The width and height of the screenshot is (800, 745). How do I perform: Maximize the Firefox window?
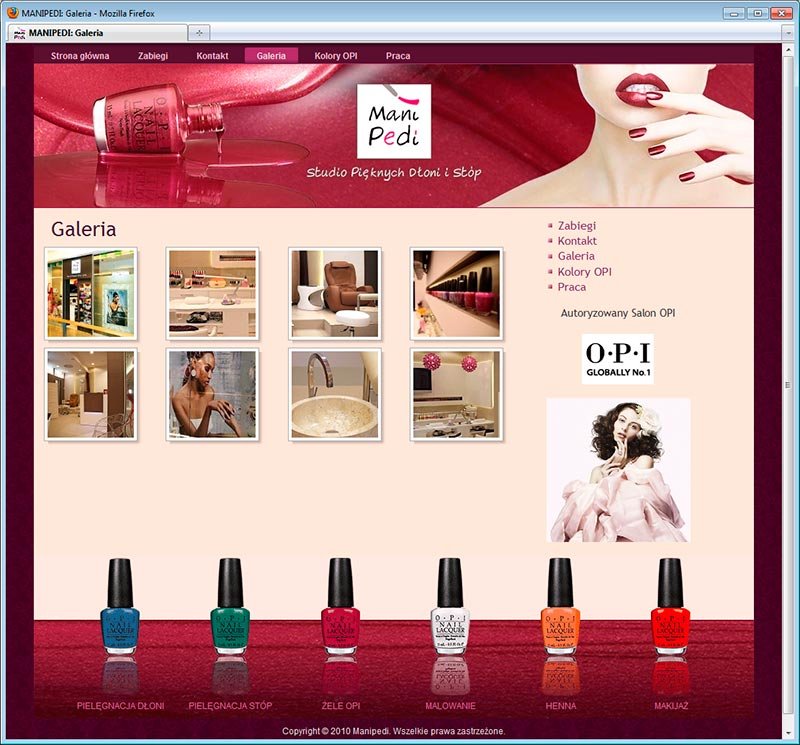[758, 13]
